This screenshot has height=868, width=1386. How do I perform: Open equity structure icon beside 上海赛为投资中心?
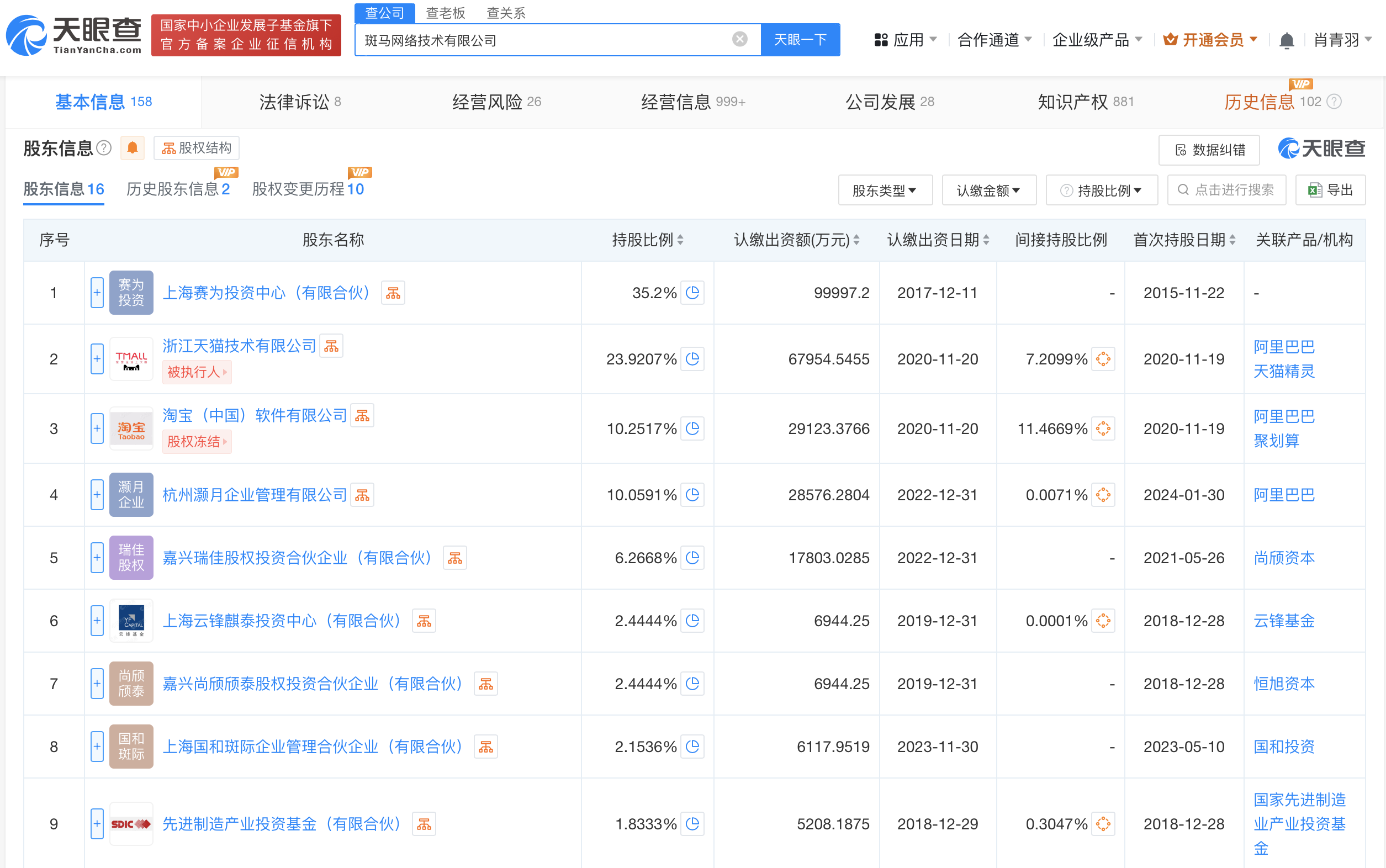coord(393,293)
